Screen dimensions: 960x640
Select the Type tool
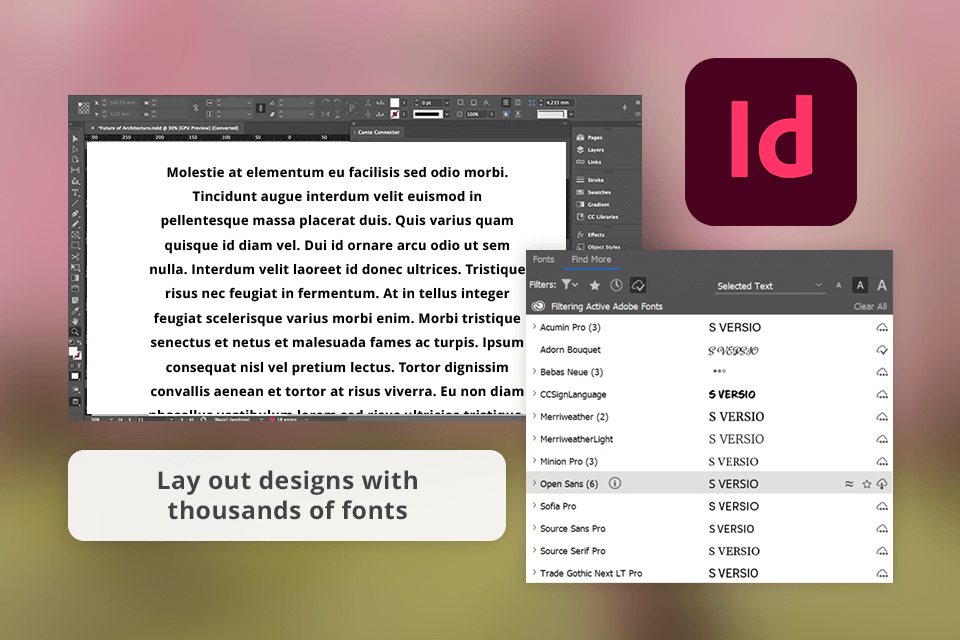click(75, 193)
